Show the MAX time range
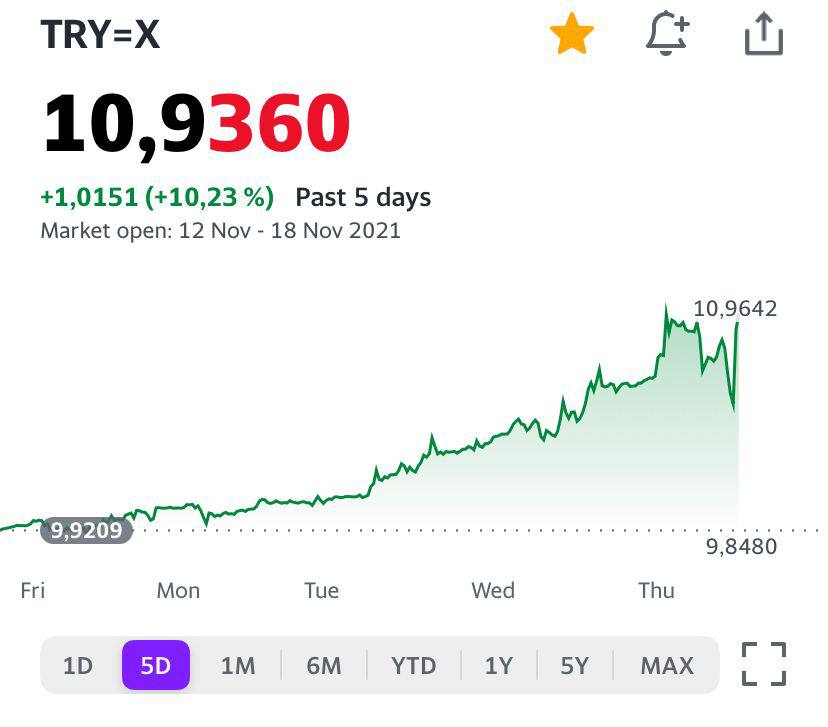 tap(667, 665)
